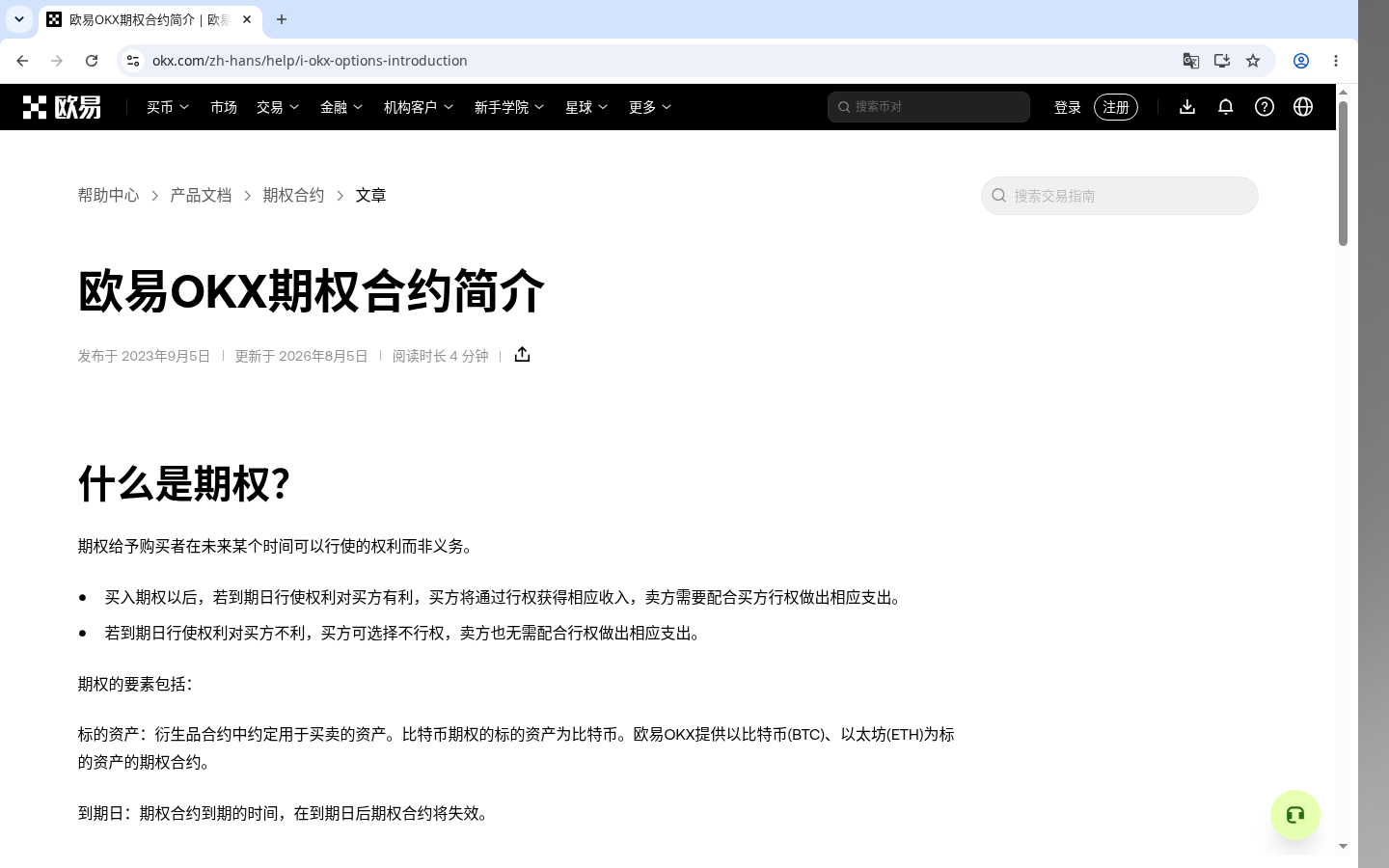Screen dimensions: 1389x868
Task: Click the page vertical scrollbar thumb
Action: pyautogui.click(x=1343, y=173)
